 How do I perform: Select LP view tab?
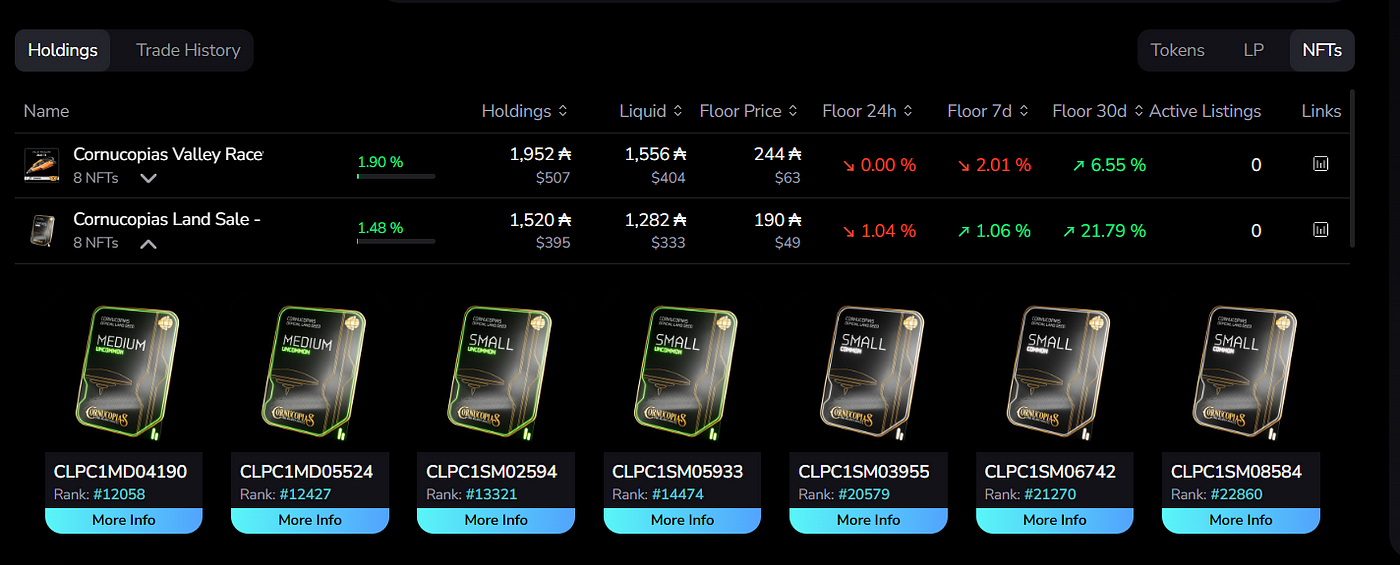(x=1253, y=50)
